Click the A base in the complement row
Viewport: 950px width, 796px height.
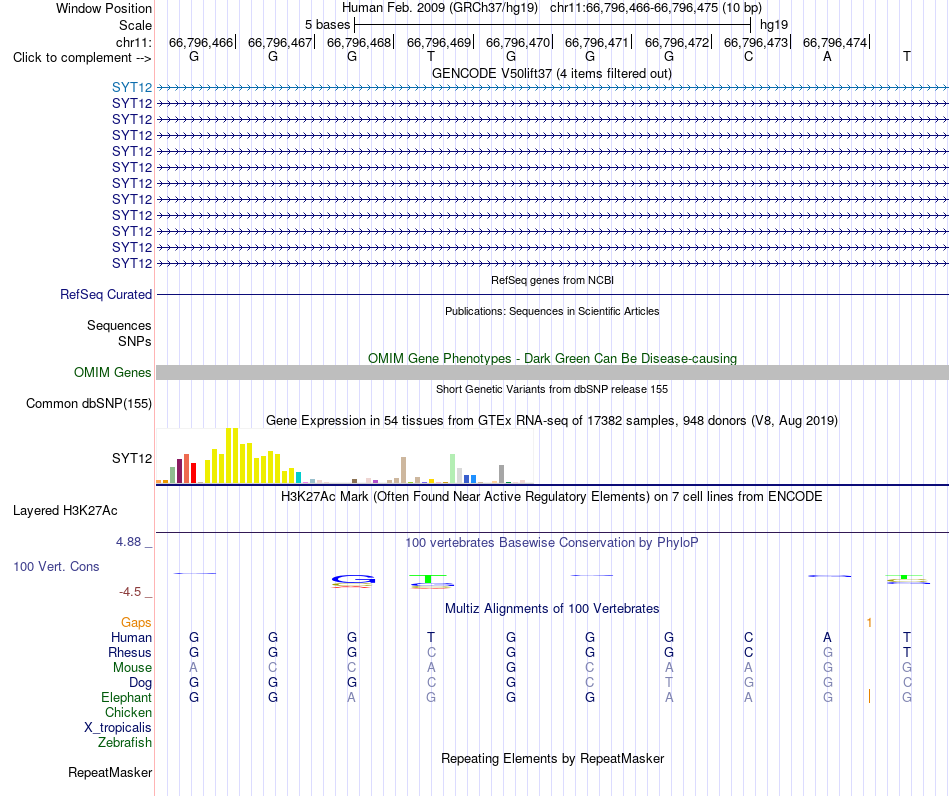point(827,56)
